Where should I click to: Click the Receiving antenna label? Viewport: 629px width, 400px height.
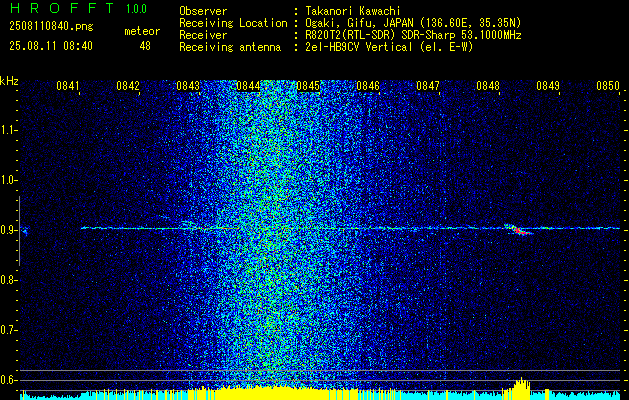[x=230, y=47]
